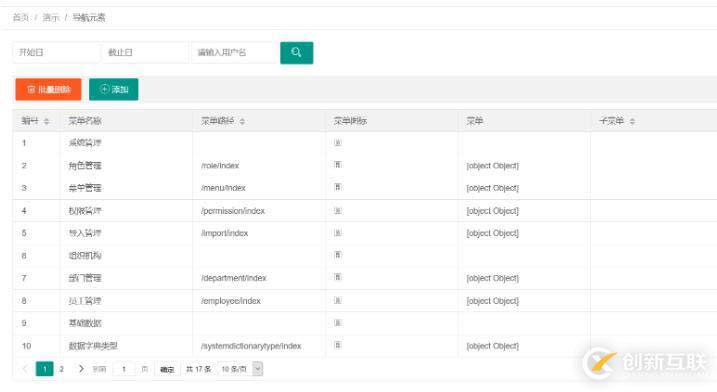This screenshot has height=392, width=717.
Task: Open the 10 条/页 page size dropdown
Action: point(241,369)
